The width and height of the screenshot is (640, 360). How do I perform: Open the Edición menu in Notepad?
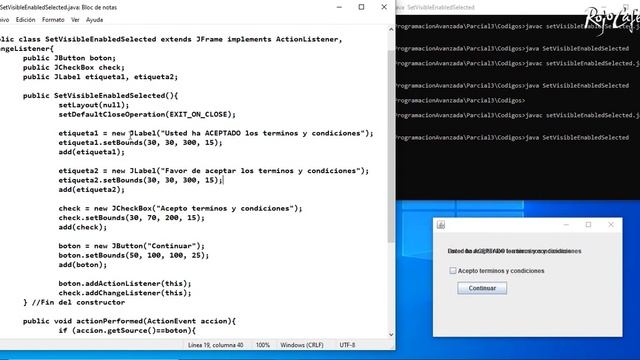[x=25, y=20]
